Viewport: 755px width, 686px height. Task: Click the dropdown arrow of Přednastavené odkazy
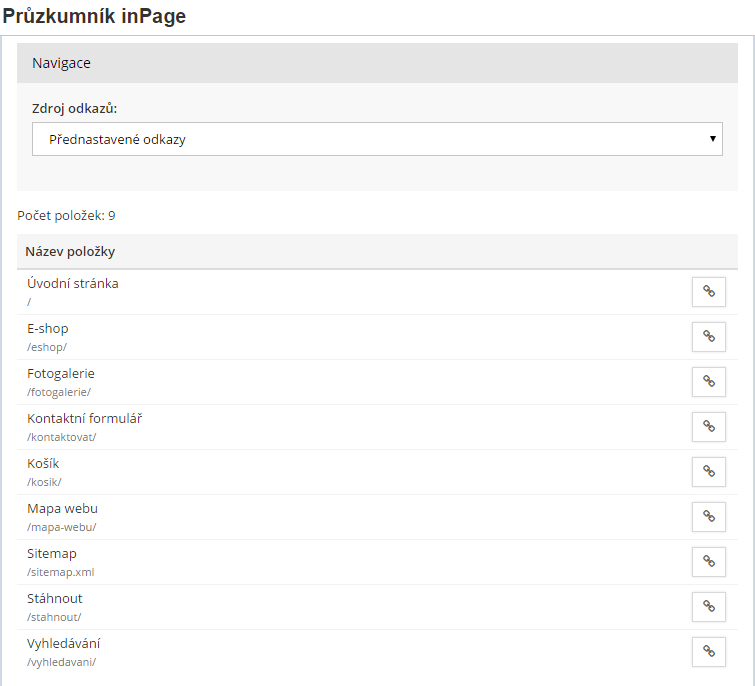(x=712, y=139)
